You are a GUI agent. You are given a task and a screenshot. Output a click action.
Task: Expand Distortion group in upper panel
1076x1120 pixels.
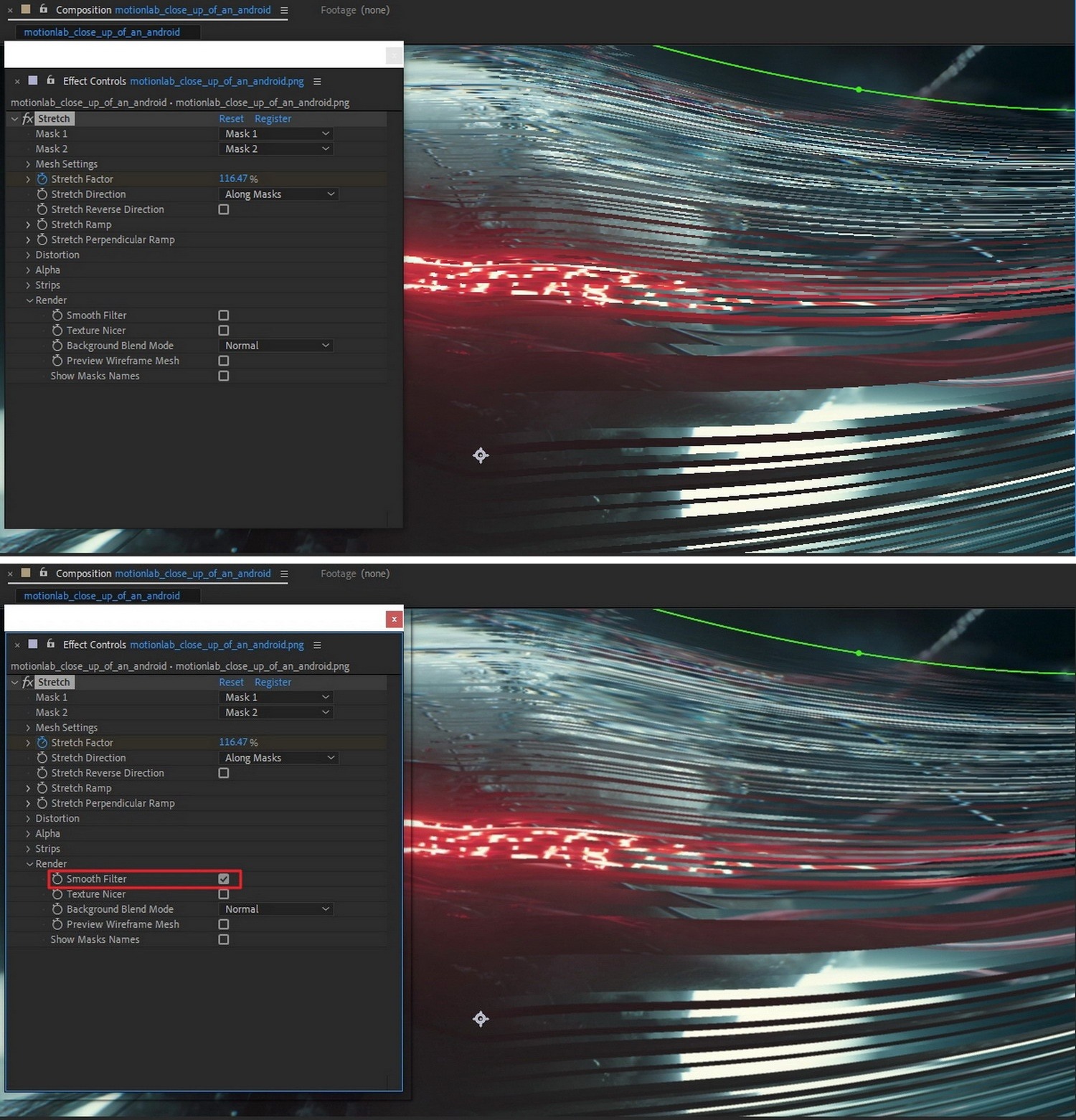click(28, 255)
